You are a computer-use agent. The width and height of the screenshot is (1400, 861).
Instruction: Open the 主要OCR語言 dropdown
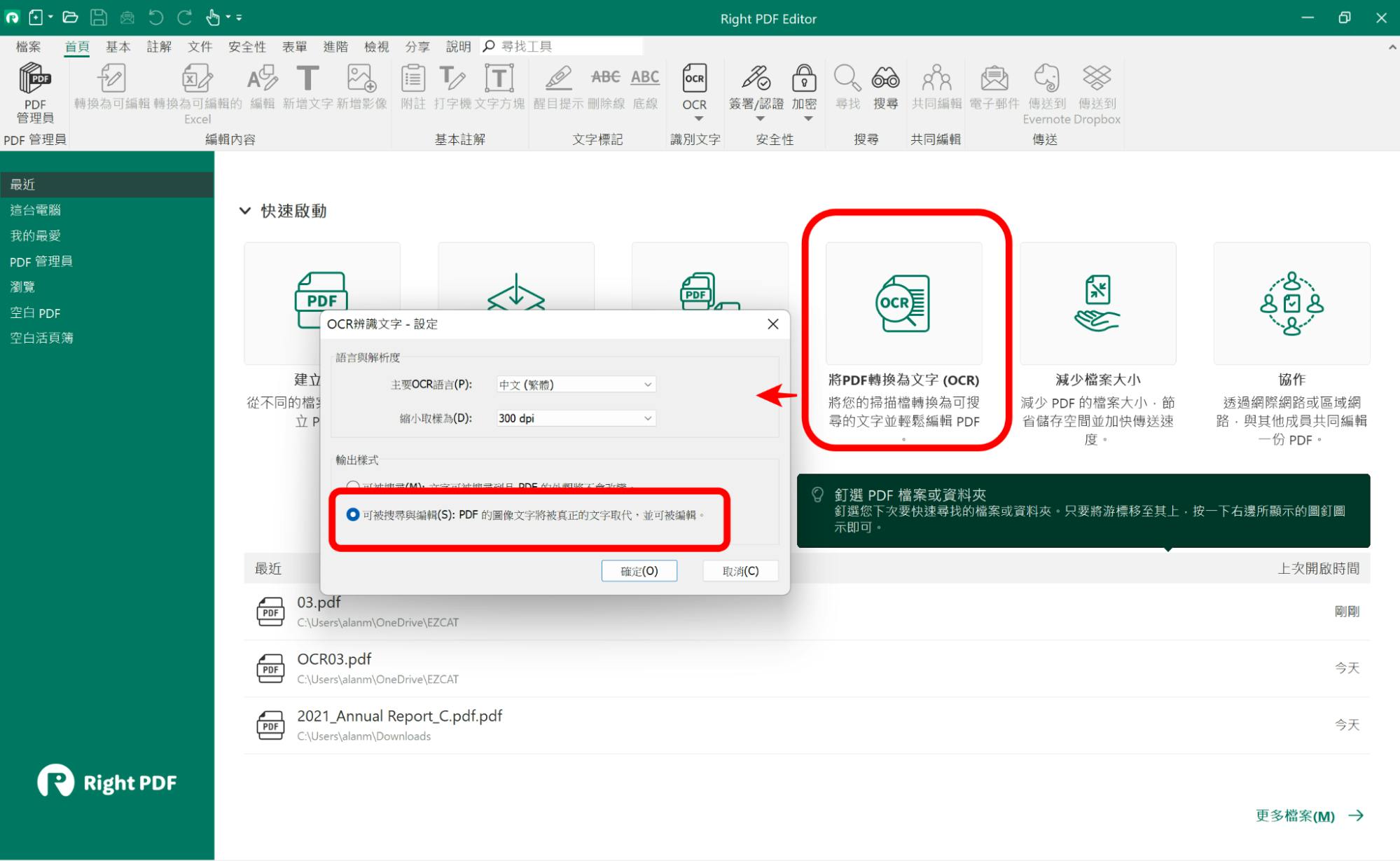pos(576,385)
